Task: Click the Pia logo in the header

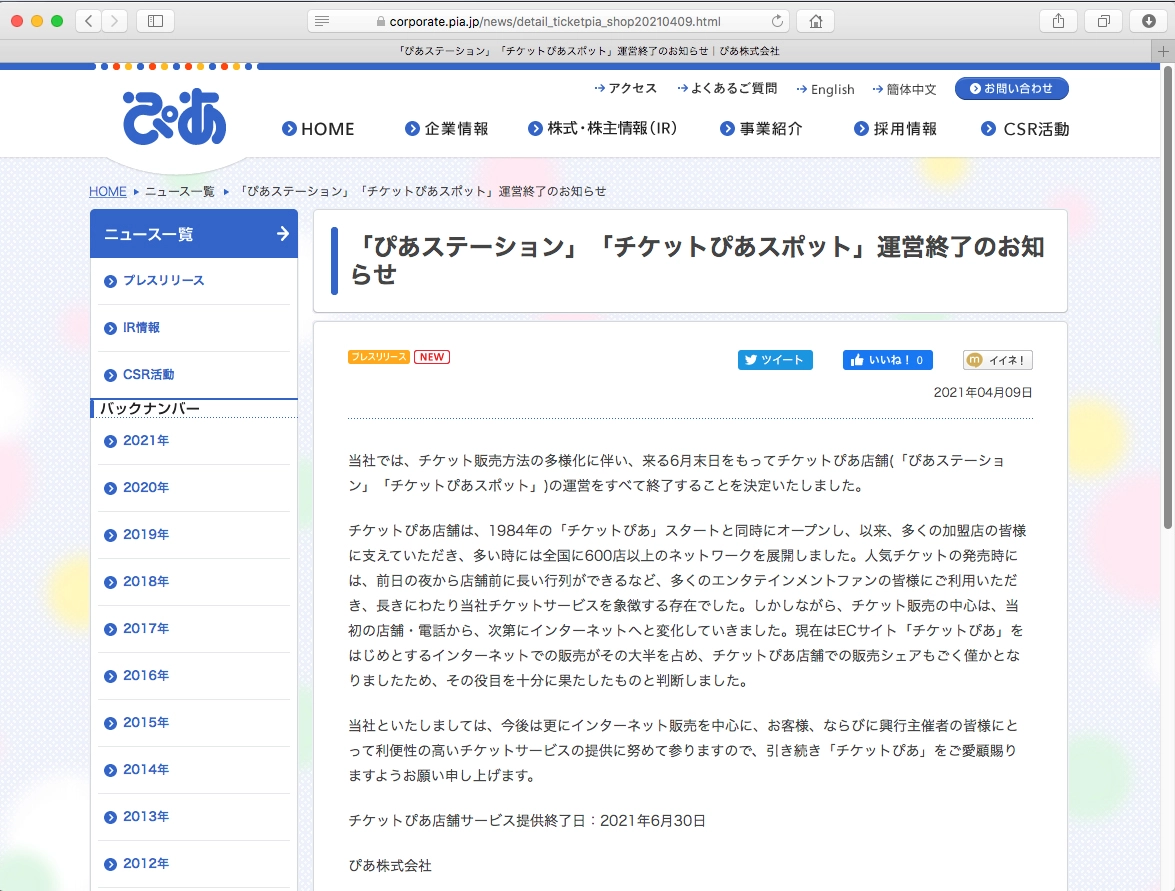Action: [x=175, y=117]
